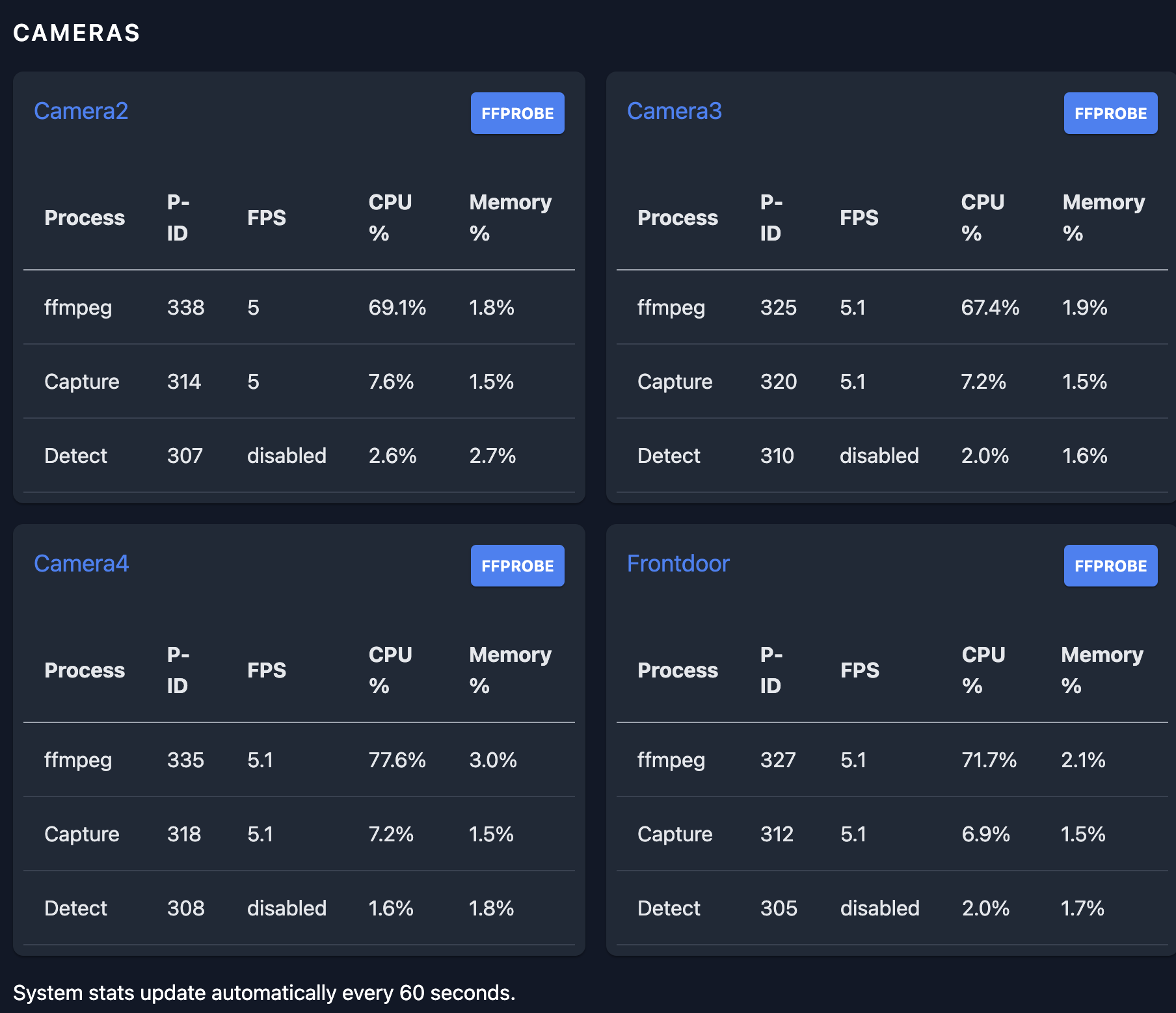Run FFPROBE for Camera3
The height and width of the screenshot is (1013, 1176).
pyautogui.click(x=1110, y=113)
